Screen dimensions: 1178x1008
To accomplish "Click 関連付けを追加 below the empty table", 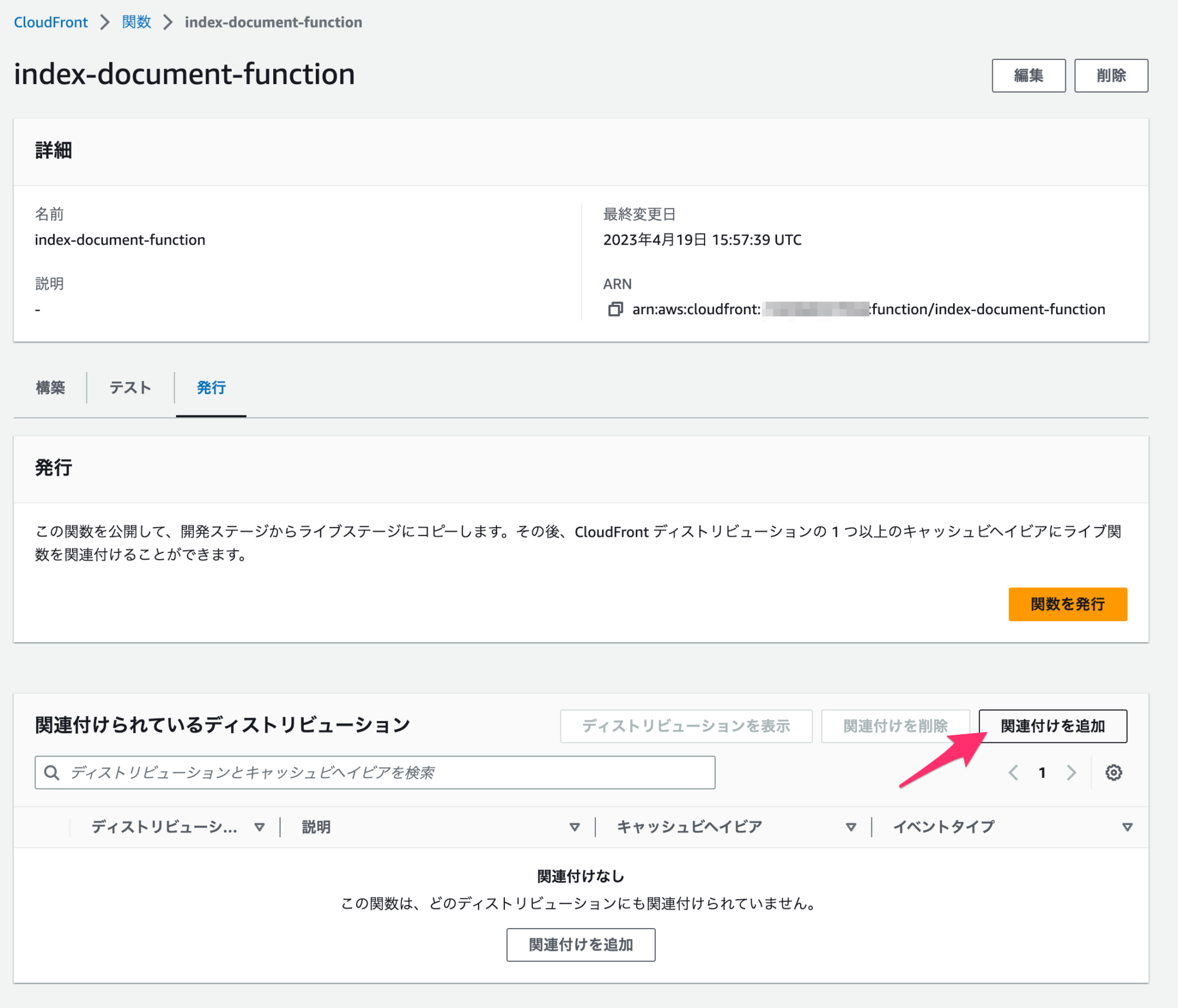I will tap(580, 945).
